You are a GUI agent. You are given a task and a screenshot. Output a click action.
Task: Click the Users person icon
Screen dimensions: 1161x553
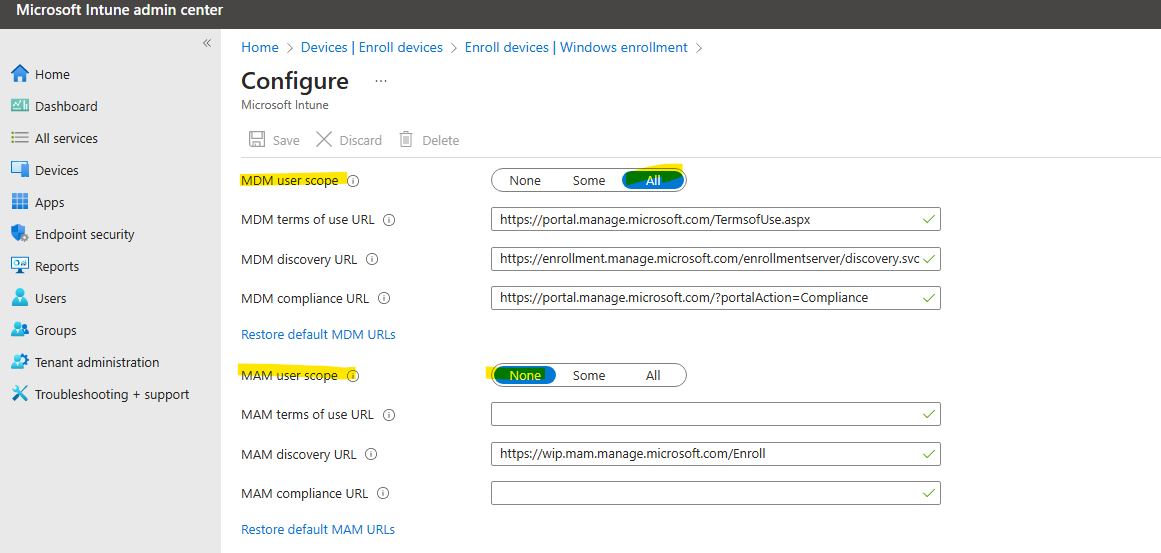[20, 298]
